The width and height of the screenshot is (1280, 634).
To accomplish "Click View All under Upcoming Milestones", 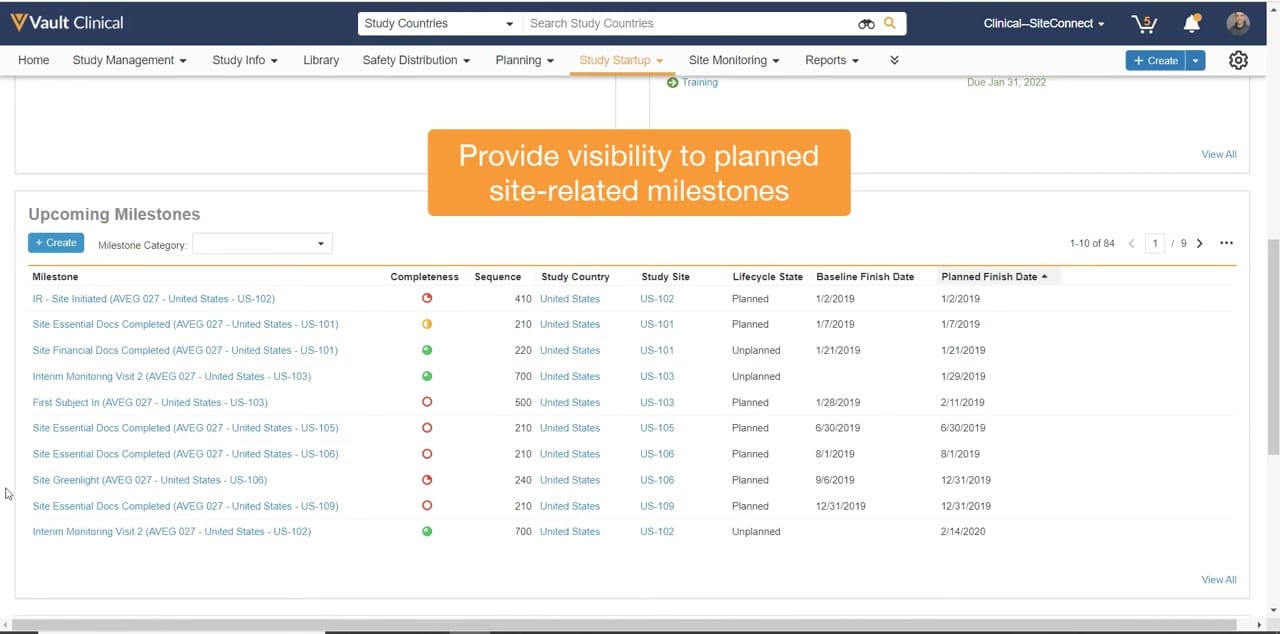I will click(x=1219, y=580).
